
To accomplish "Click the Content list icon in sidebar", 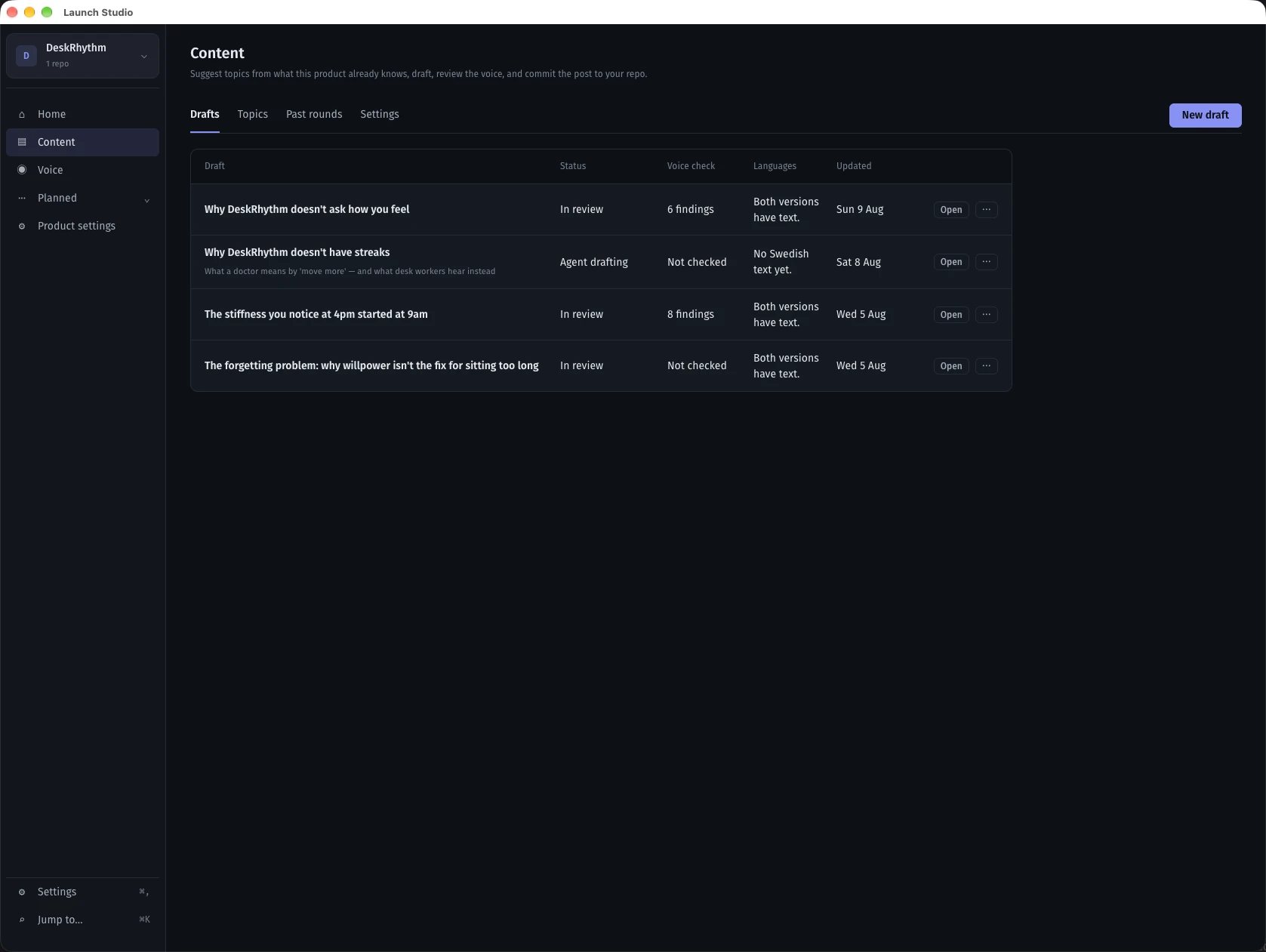I will point(22,142).
